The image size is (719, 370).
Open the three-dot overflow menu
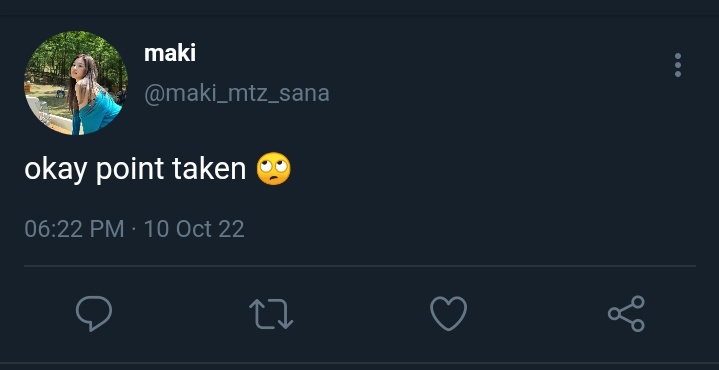(678, 65)
